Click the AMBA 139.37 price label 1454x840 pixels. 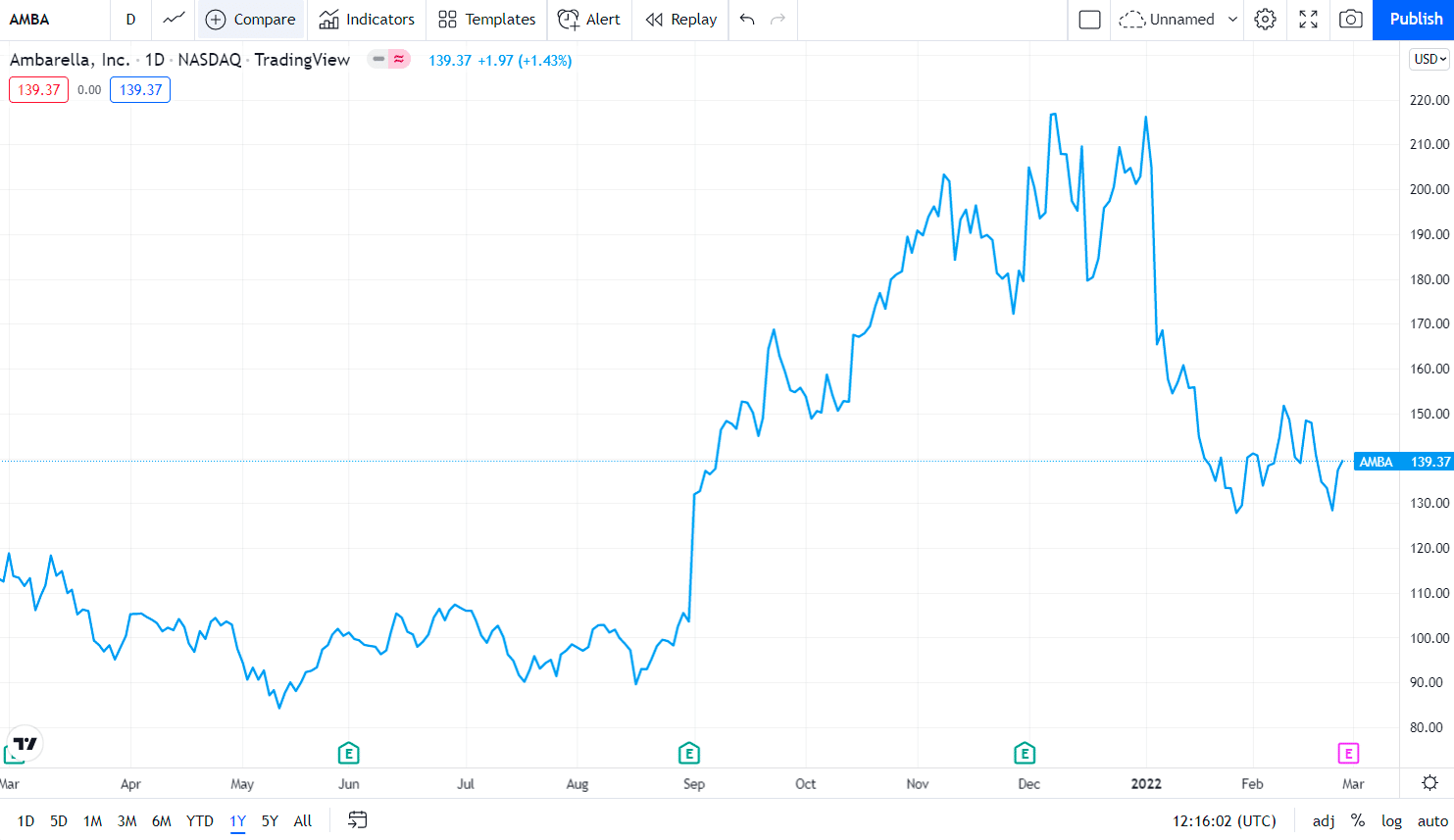[x=1404, y=462]
